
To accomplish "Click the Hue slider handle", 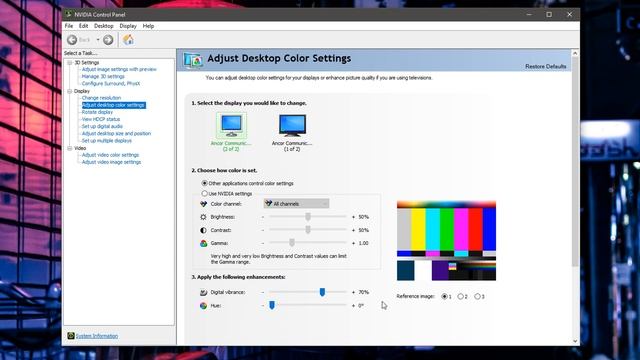I will click(x=272, y=305).
